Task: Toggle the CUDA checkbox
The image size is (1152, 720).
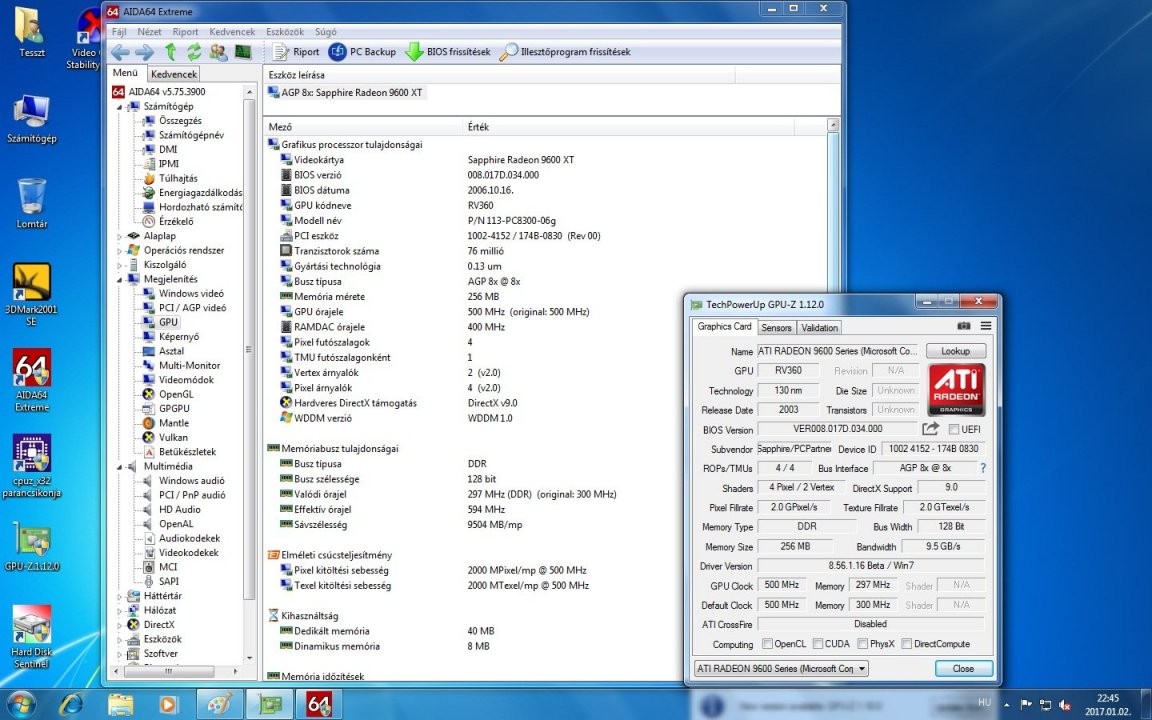Action: (818, 644)
